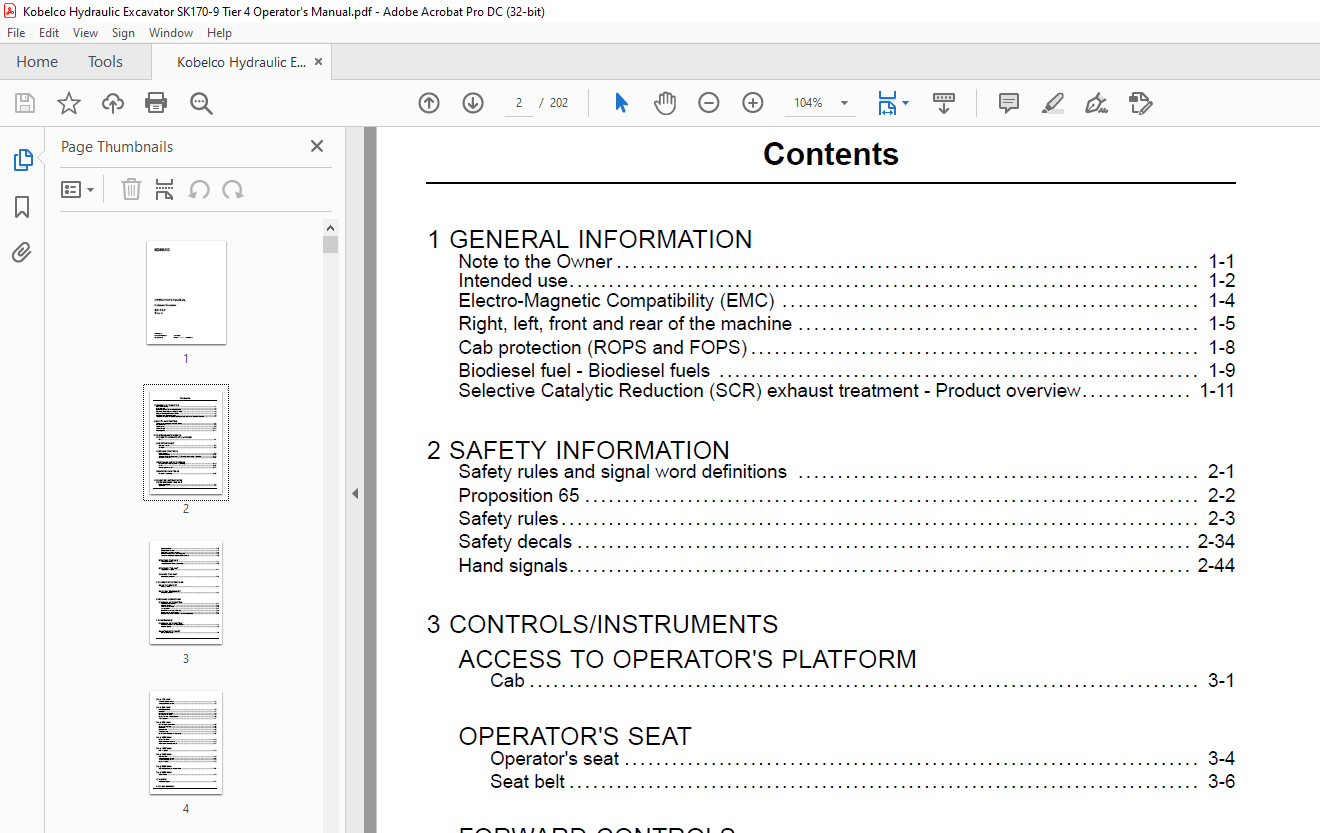Click 'Intended use' contents entry
1320x833 pixels.
[513, 281]
